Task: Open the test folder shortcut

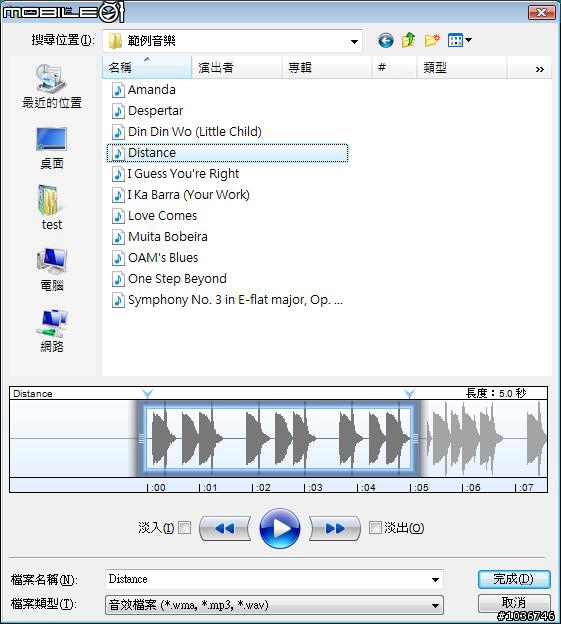Action: point(52,208)
